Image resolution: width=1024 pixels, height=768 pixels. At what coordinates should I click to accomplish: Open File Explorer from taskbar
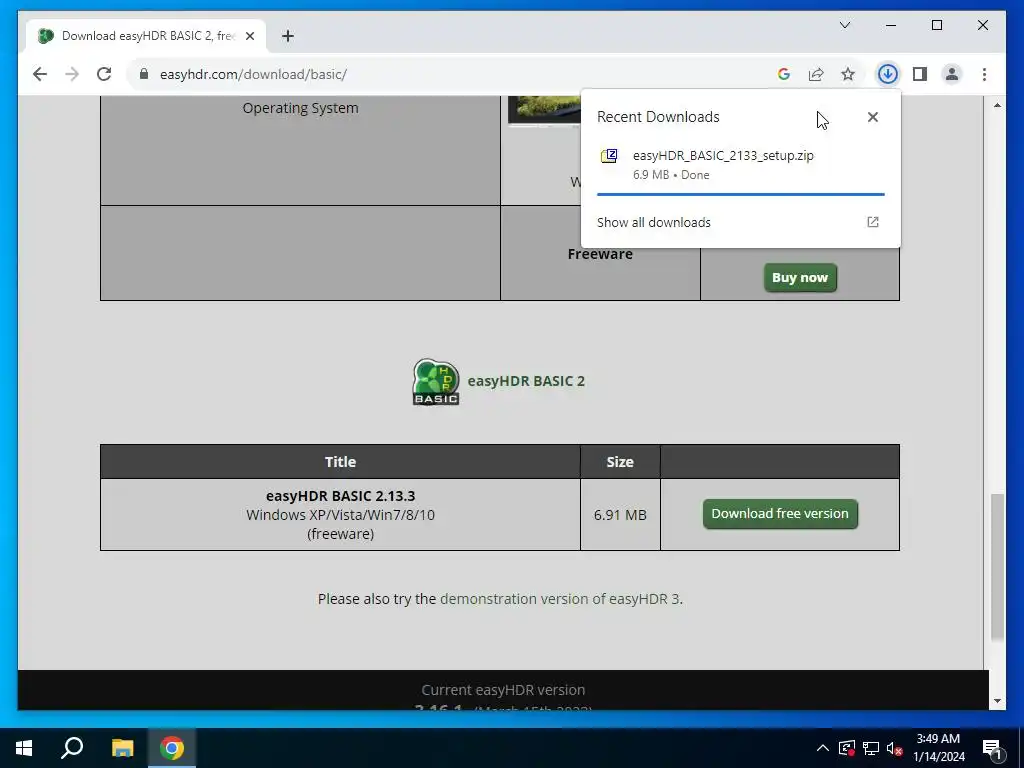click(x=122, y=748)
